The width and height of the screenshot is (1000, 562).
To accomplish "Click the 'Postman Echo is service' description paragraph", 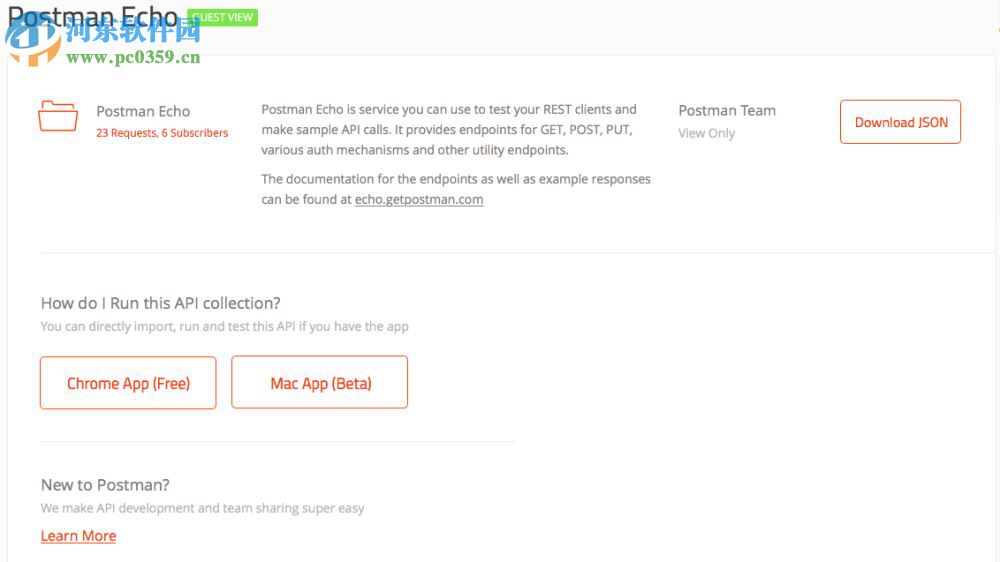I will [449, 130].
